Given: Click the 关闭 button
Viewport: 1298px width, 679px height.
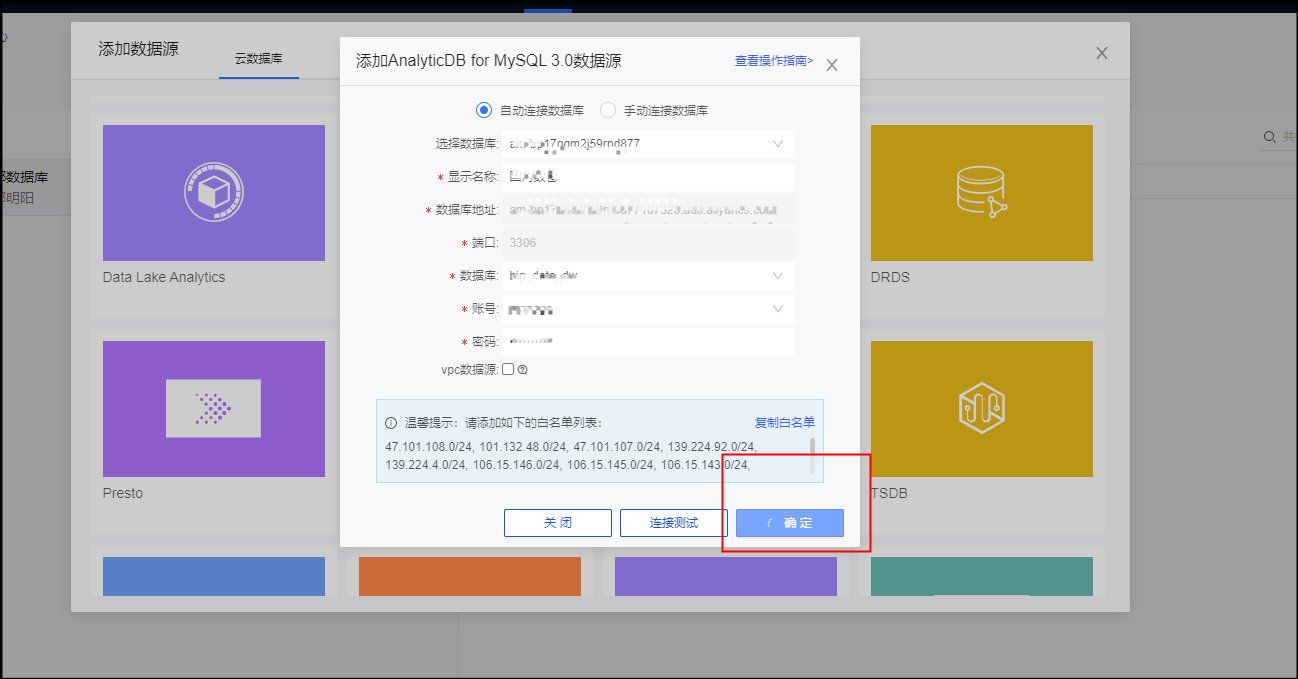Looking at the screenshot, I should click(557, 523).
